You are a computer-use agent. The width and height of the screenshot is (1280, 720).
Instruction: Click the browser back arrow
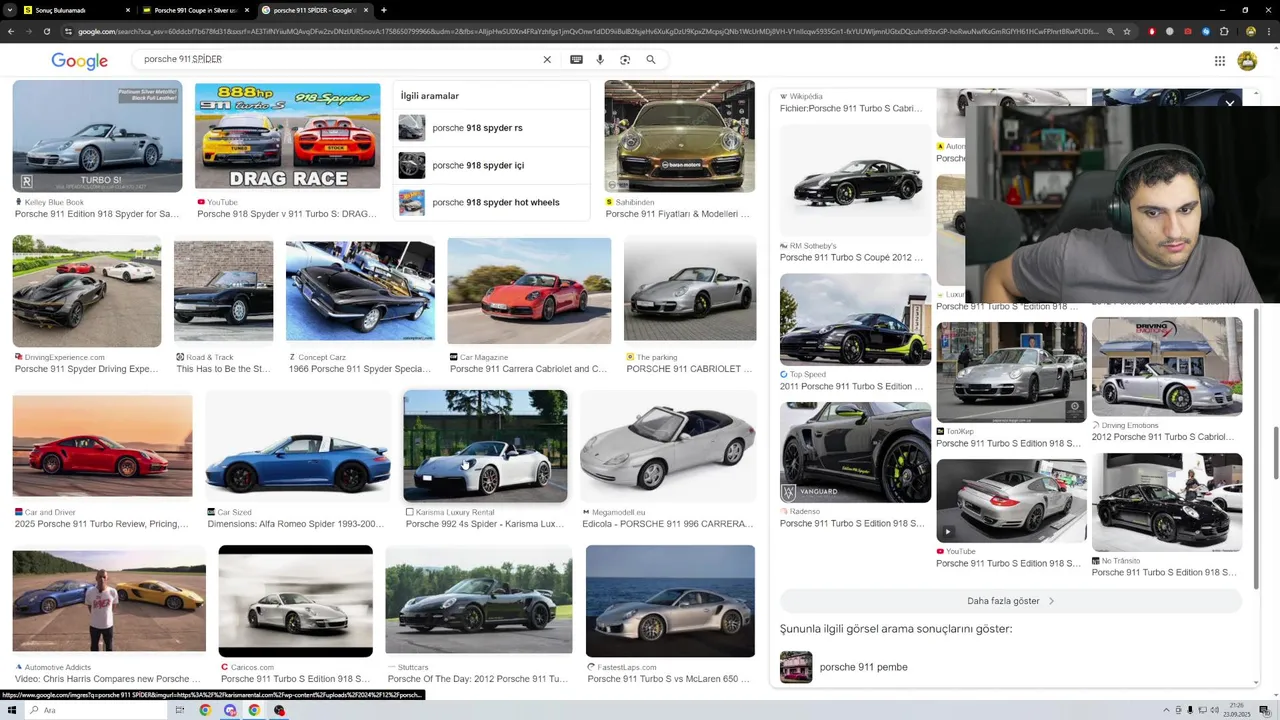(x=11, y=32)
